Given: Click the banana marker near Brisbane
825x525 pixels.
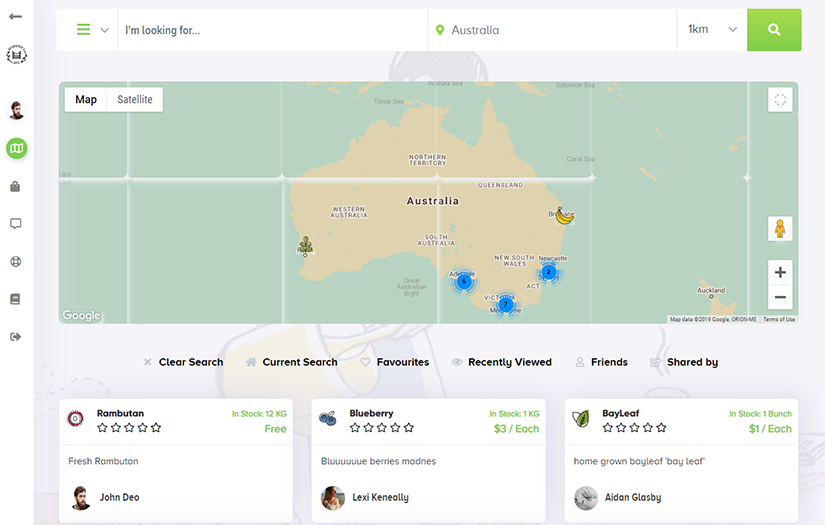Looking at the screenshot, I should pos(565,215).
